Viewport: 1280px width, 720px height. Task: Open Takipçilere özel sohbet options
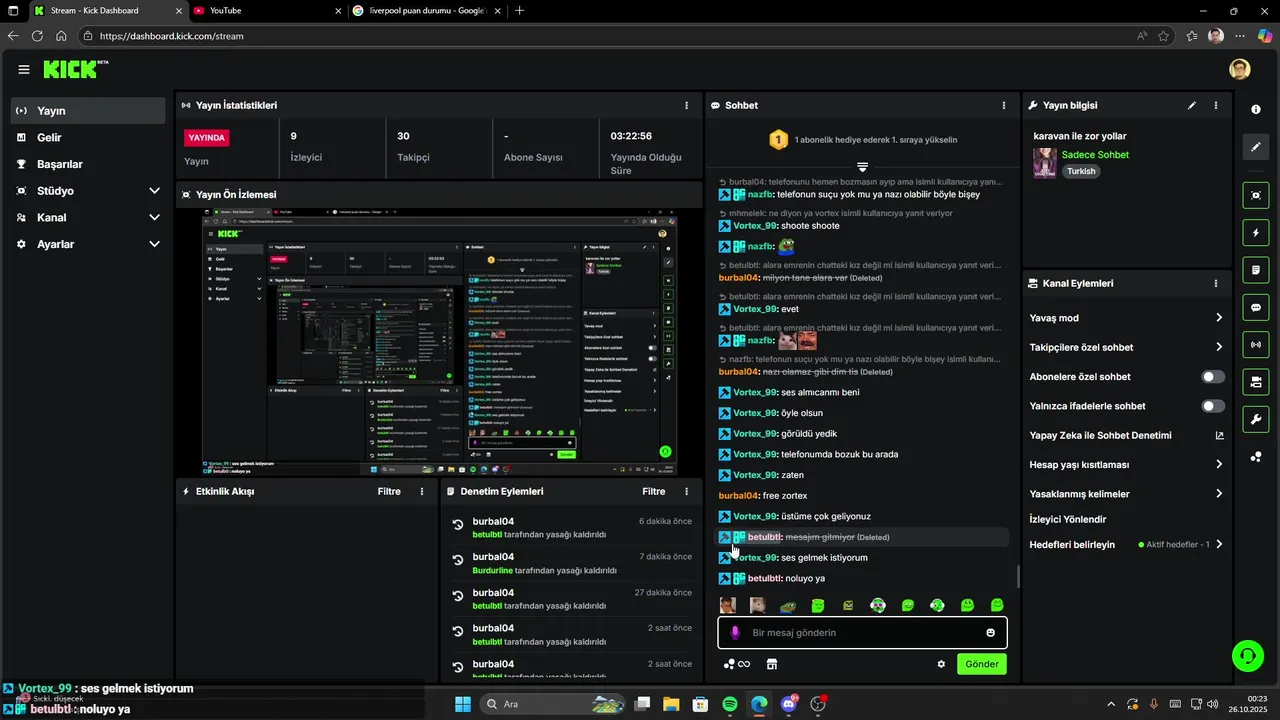tap(1126, 347)
